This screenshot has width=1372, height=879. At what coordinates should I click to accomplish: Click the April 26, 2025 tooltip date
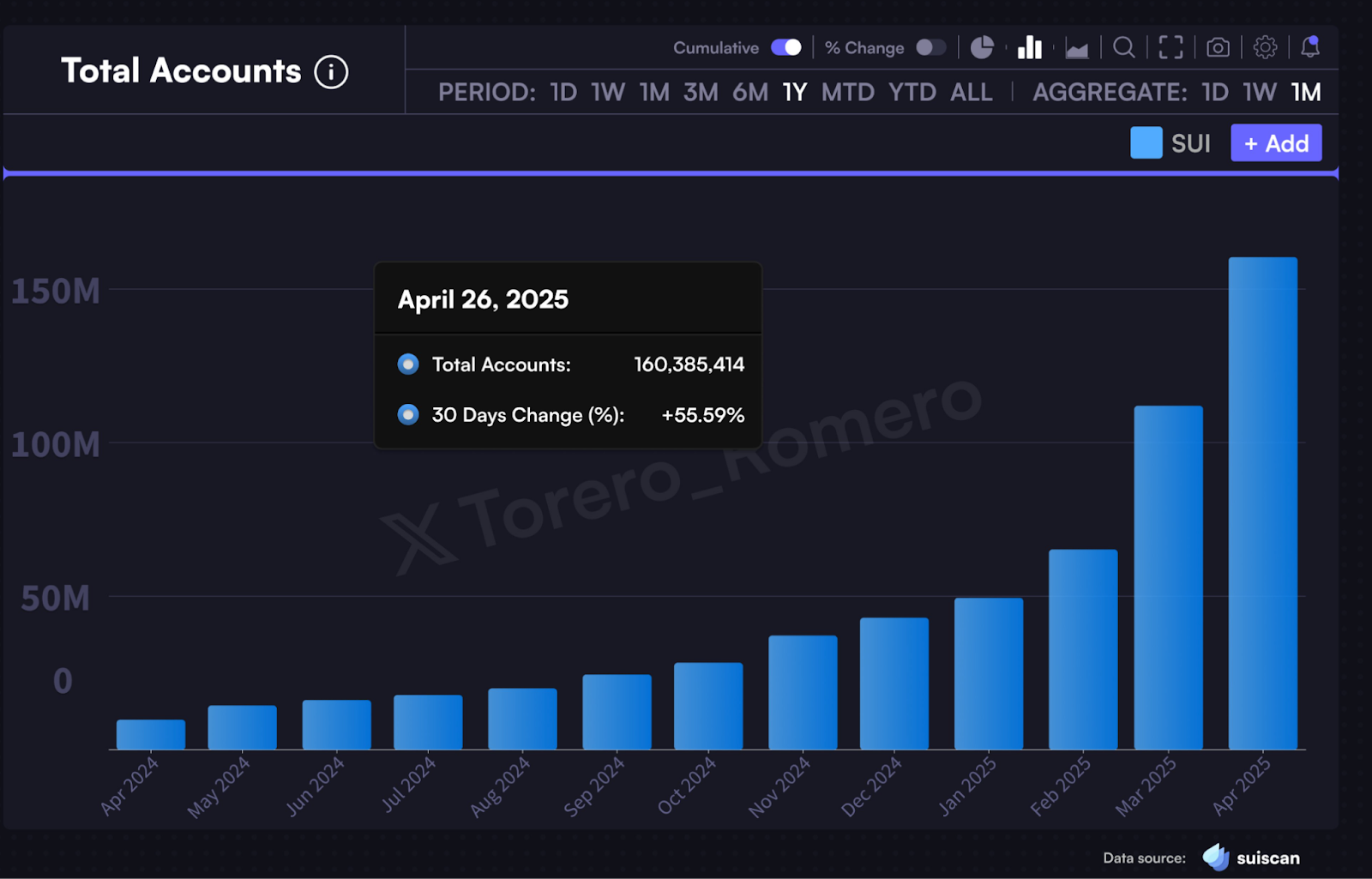point(483,299)
